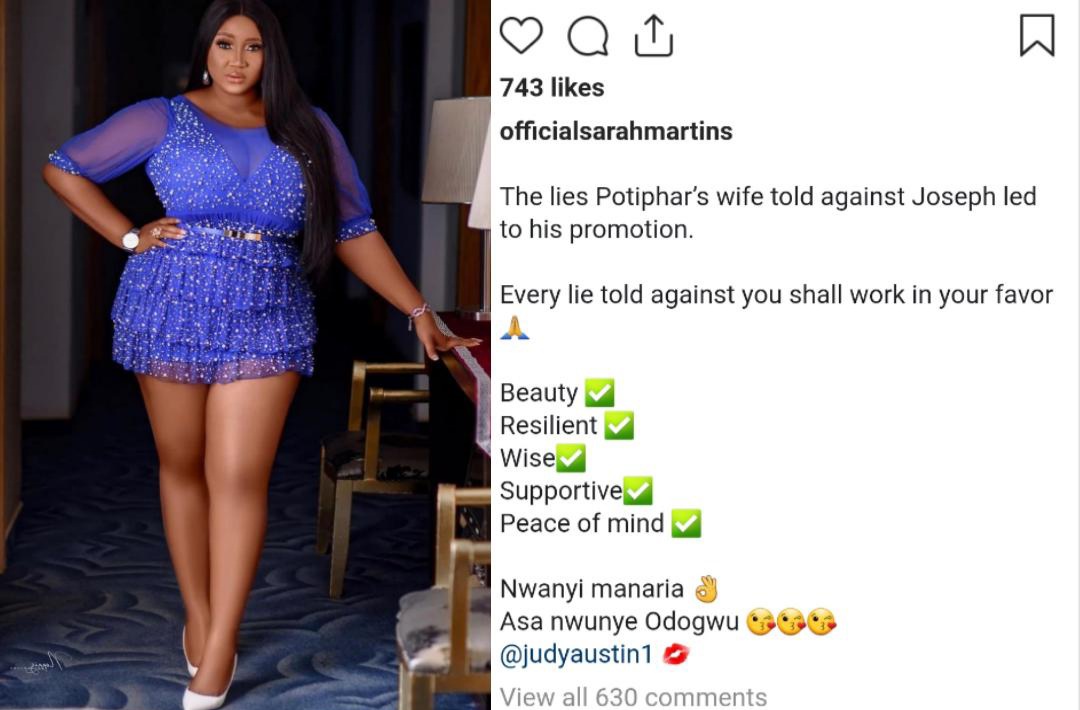This screenshot has width=1080, height=710.
Task: Save post with the bookmark icon
Action: click(x=1037, y=34)
